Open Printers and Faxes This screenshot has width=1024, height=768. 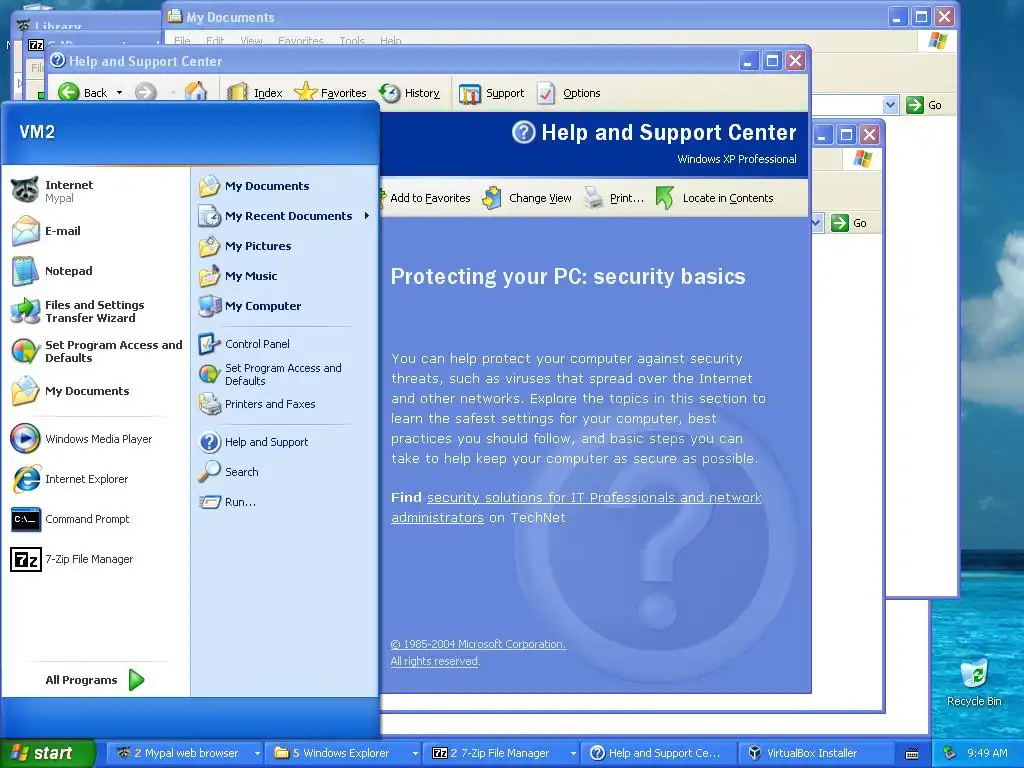point(285,404)
